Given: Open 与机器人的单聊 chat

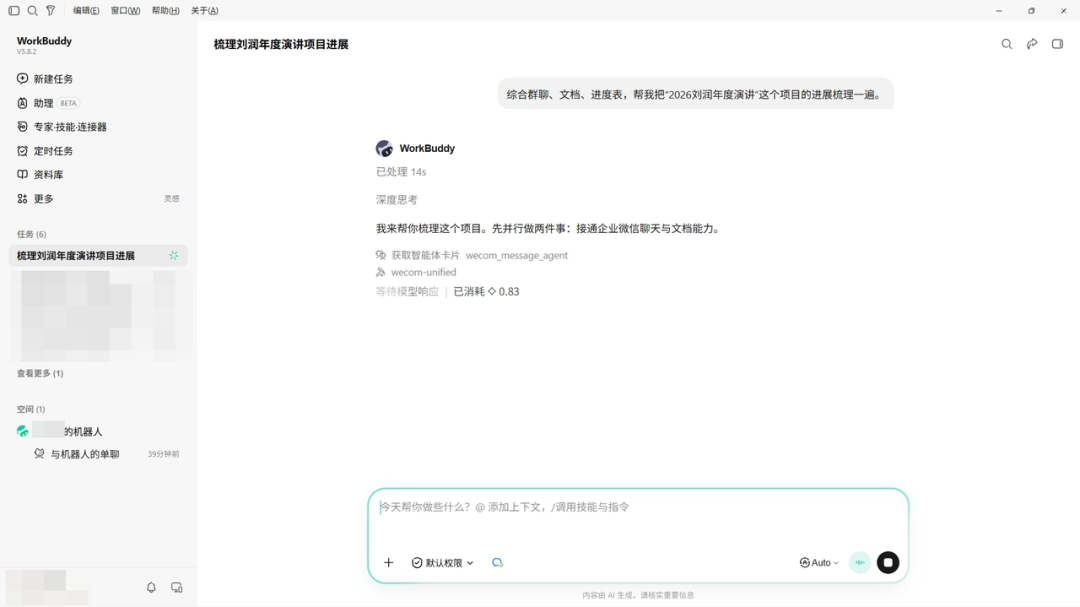Looking at the screenshot, I should (98, 454).
